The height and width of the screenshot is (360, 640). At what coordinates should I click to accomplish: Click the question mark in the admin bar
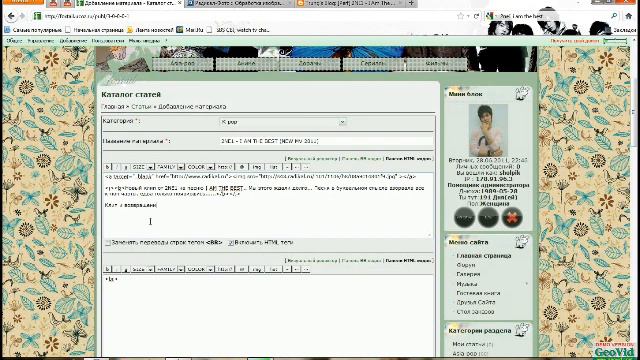pos(166,41)
